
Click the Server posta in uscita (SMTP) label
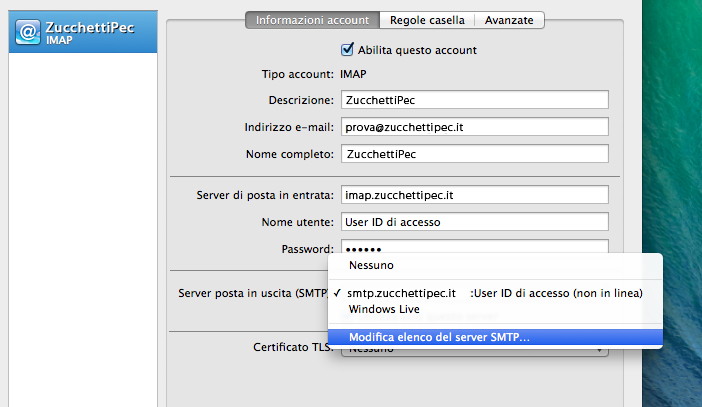click(253, 293)
